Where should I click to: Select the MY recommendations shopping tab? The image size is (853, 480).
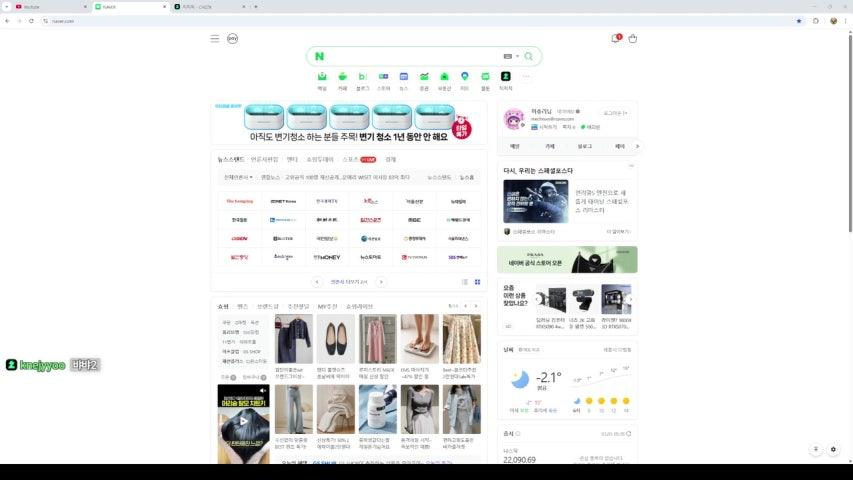(x=327, y=306)
